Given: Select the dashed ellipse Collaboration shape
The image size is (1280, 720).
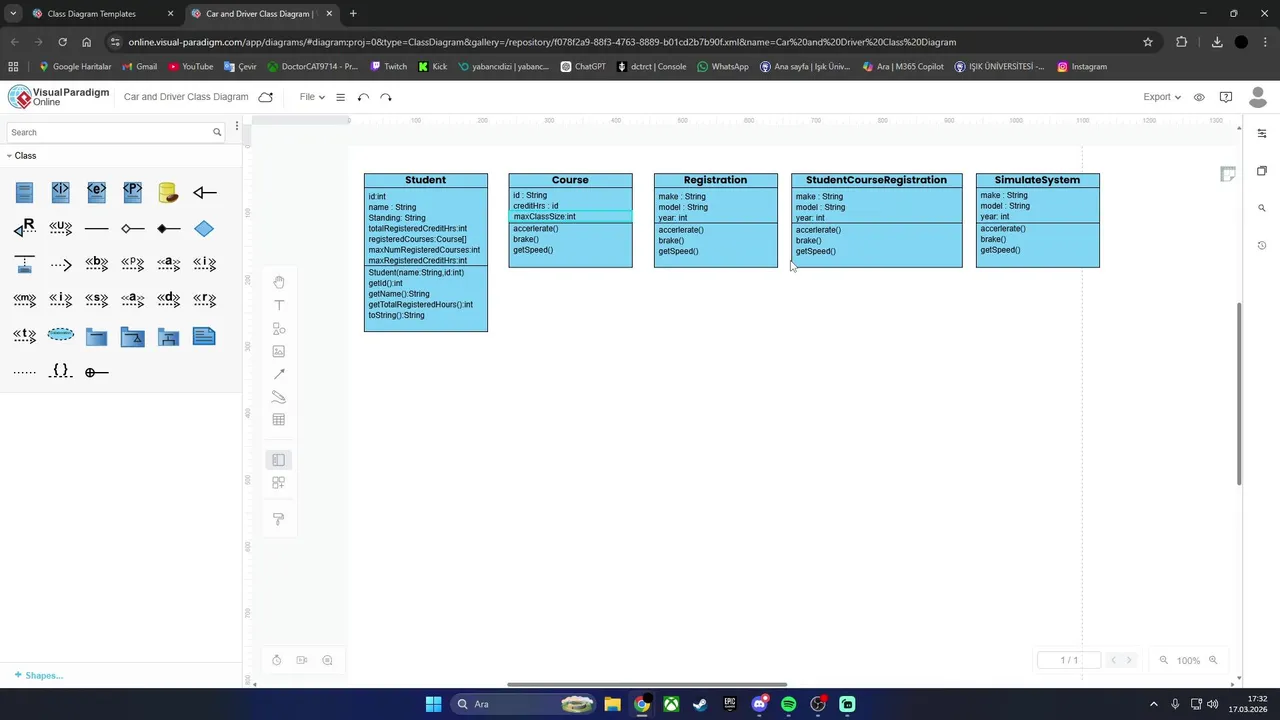Looking at the screenshot, I should click(x=61, y=334).
